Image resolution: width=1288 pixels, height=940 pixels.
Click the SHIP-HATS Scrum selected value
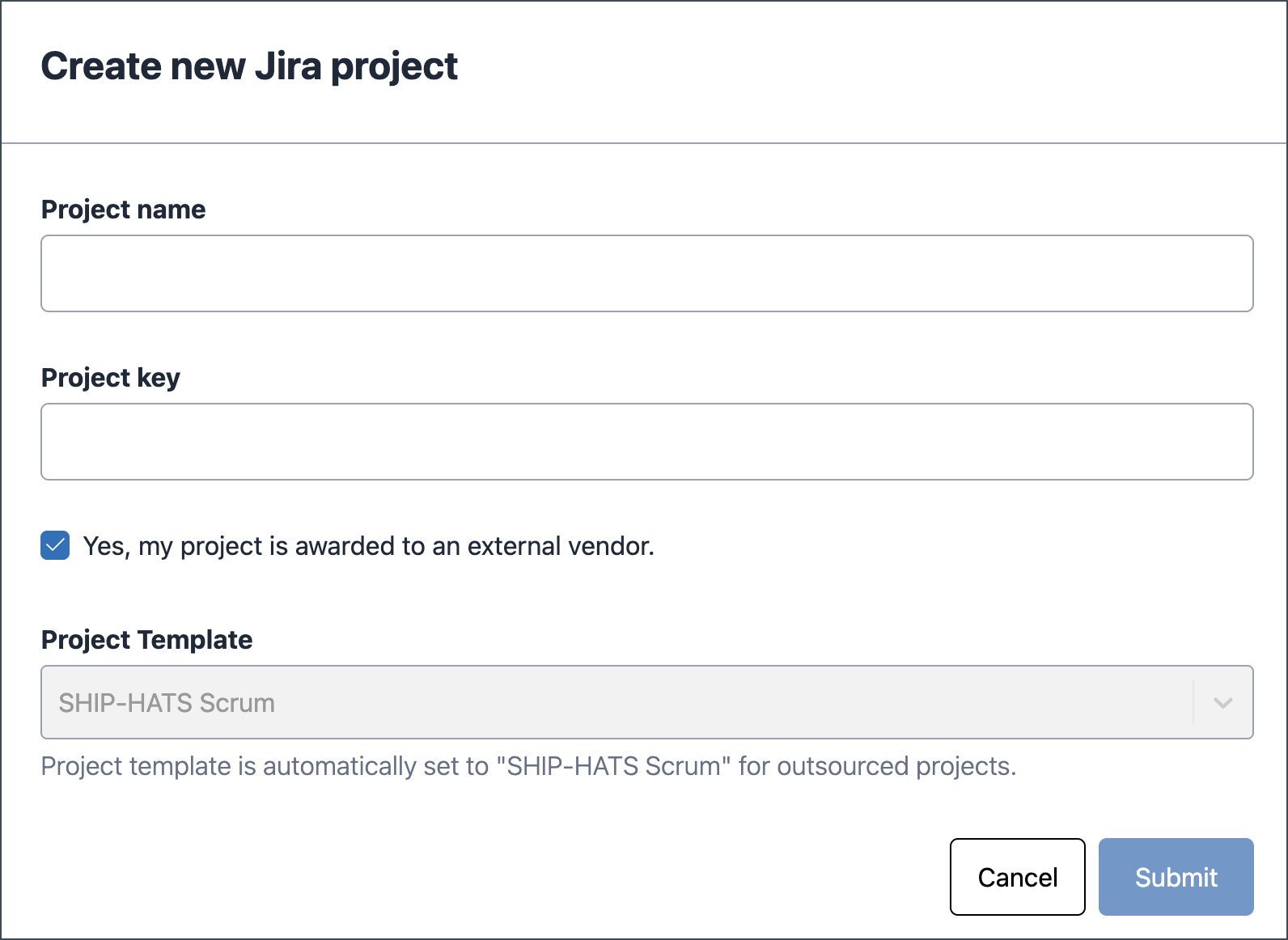click(167, 703)
